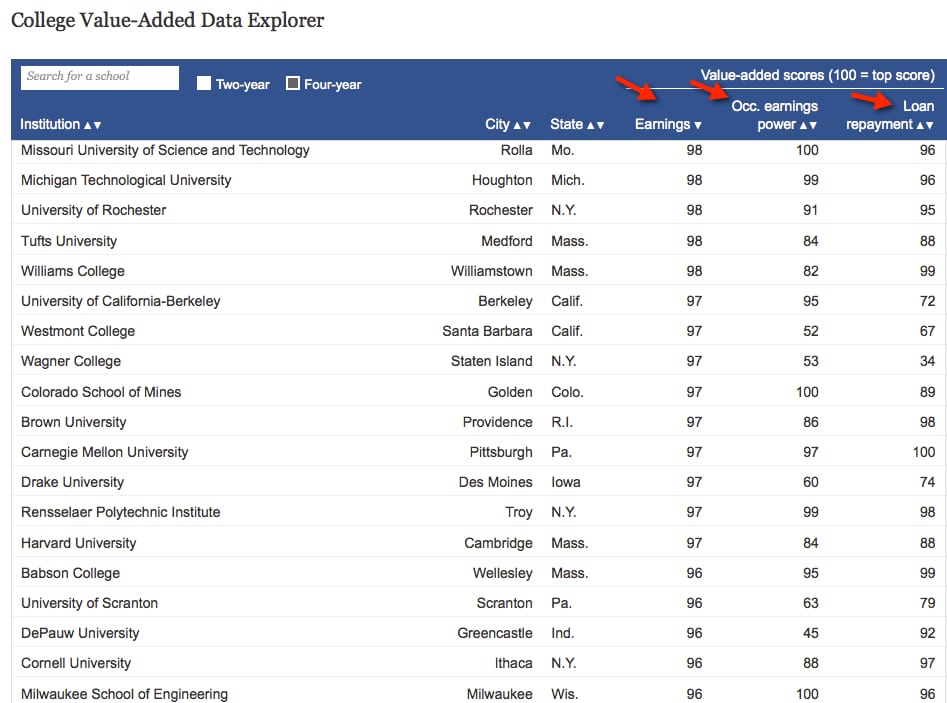The image size is (947, 703).
Task: Click the Wellesley city cell
Action: click(502, 573)
